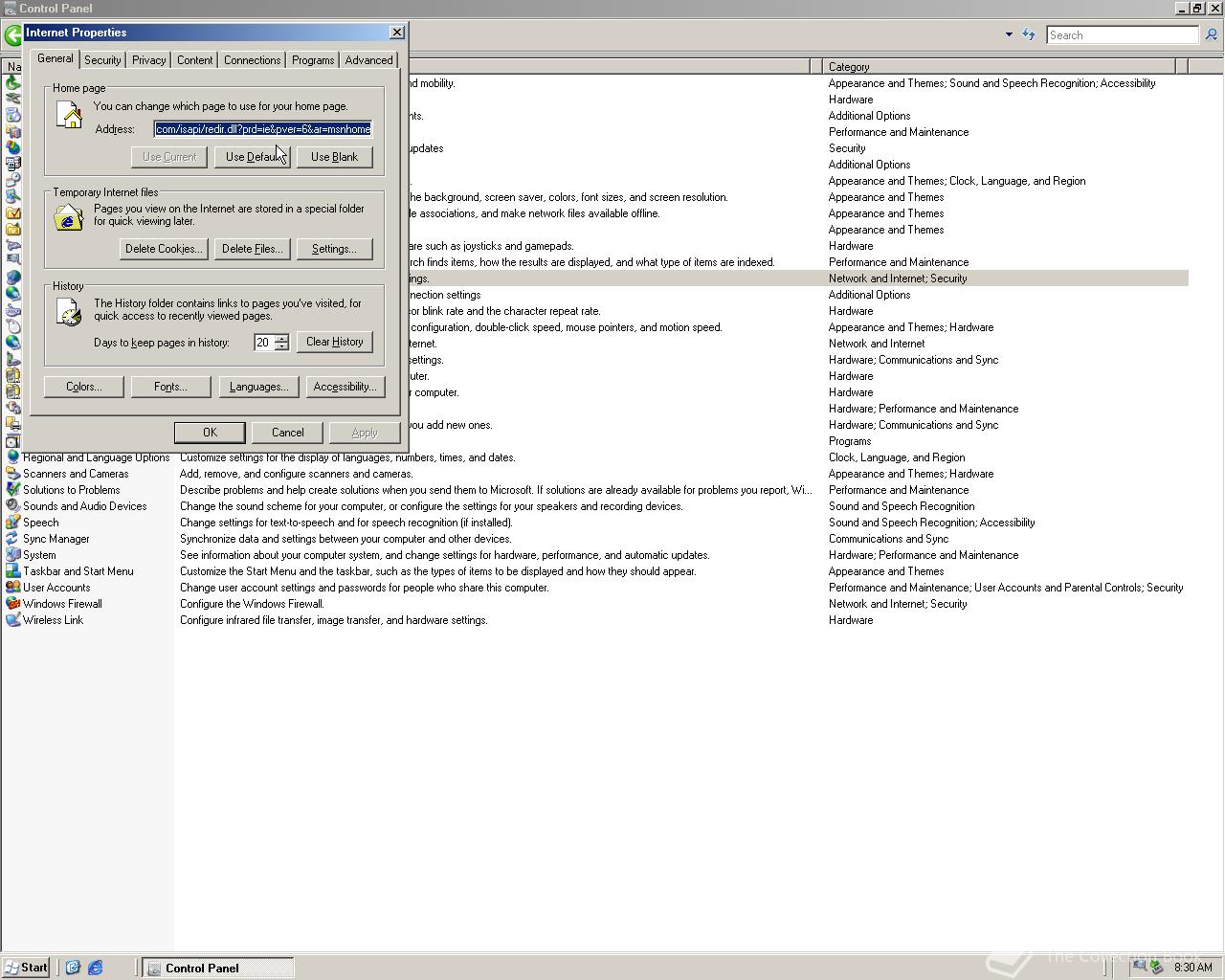Click the 8:30 AM taskbar clock
This screenshot has height=980, width=1225.
click(1192, 968)
